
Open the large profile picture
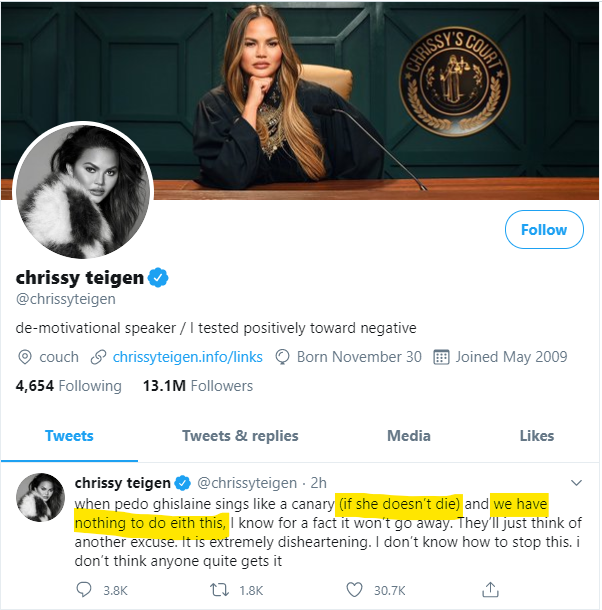click(83, 192)
